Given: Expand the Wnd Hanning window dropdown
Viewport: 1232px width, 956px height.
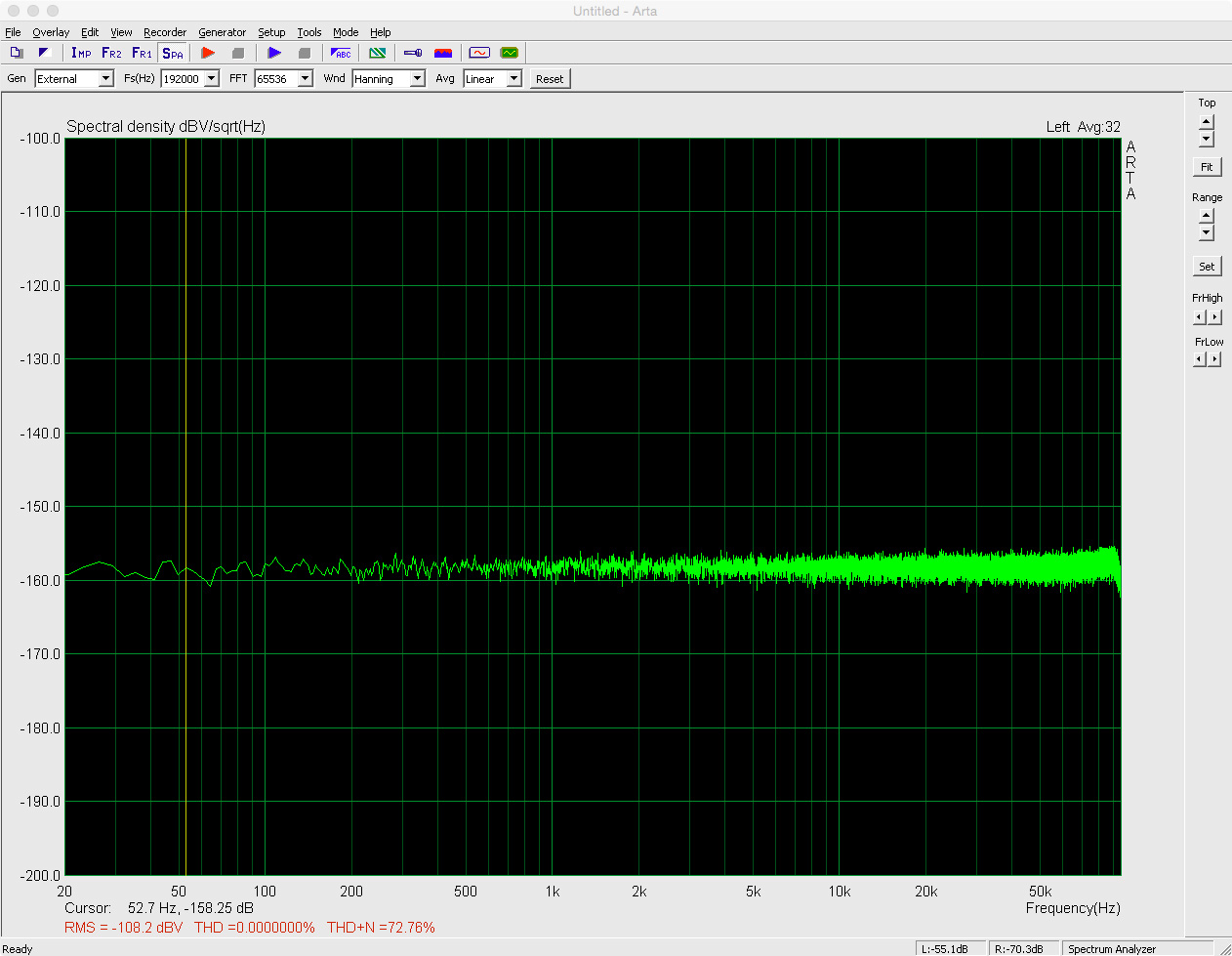Looking at the screenshot, I should click(x=418, y=79).
